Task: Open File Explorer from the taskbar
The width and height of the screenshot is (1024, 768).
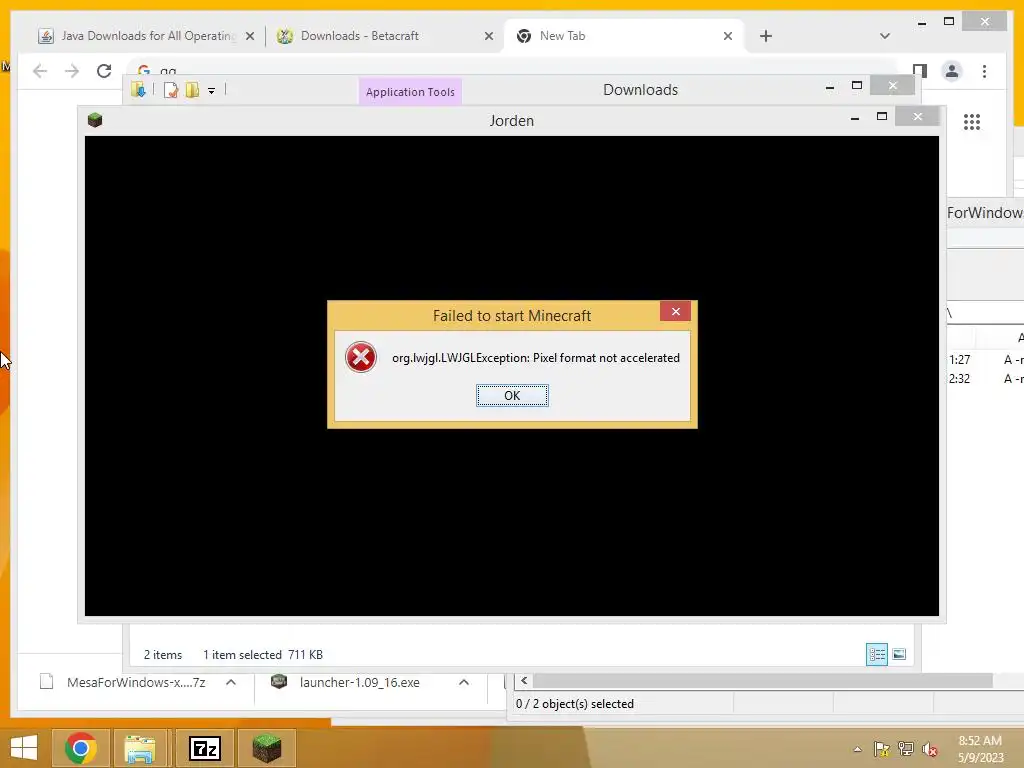Action: 140,748
